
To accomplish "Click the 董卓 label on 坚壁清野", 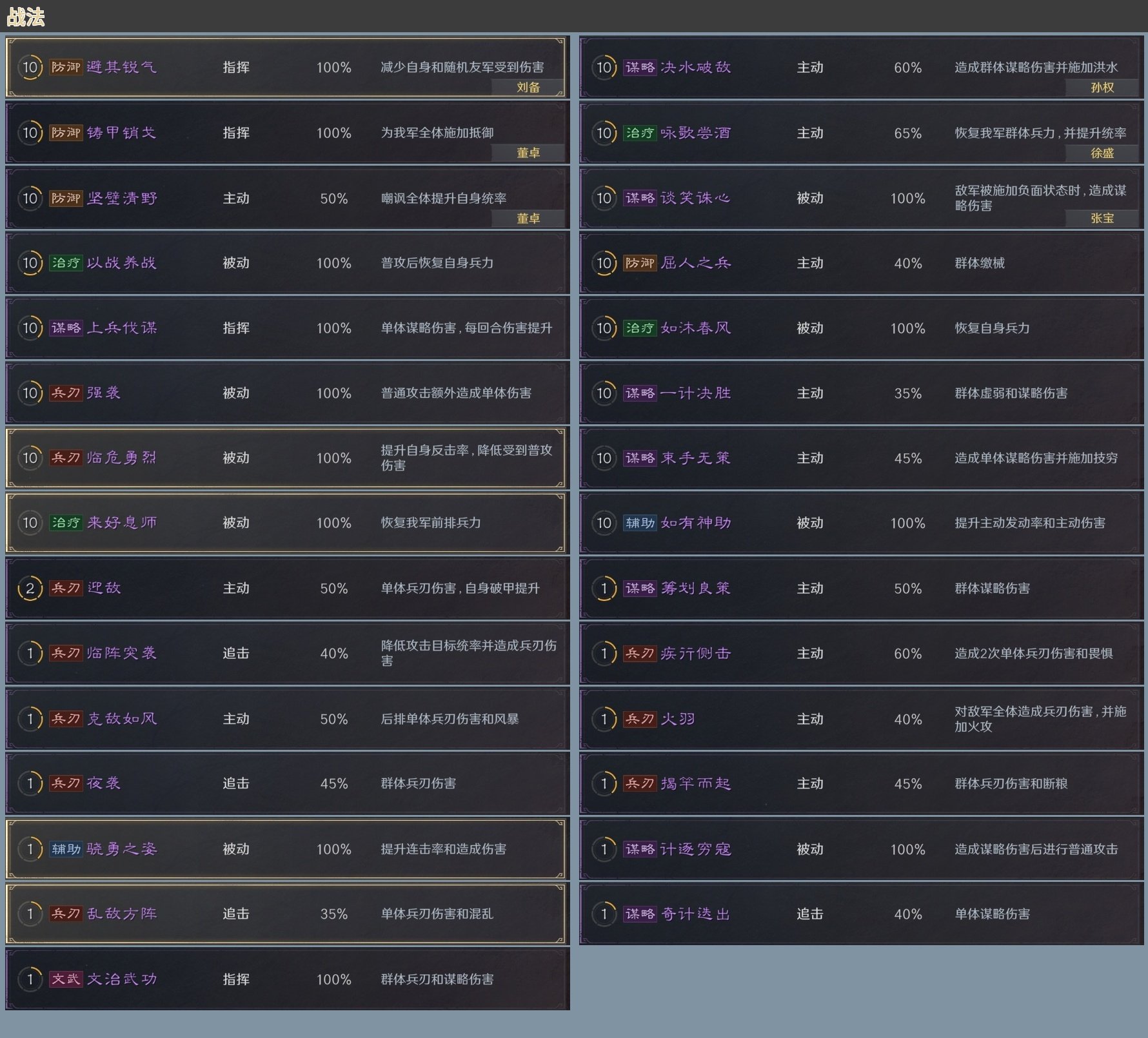I will tap(528, 219).
